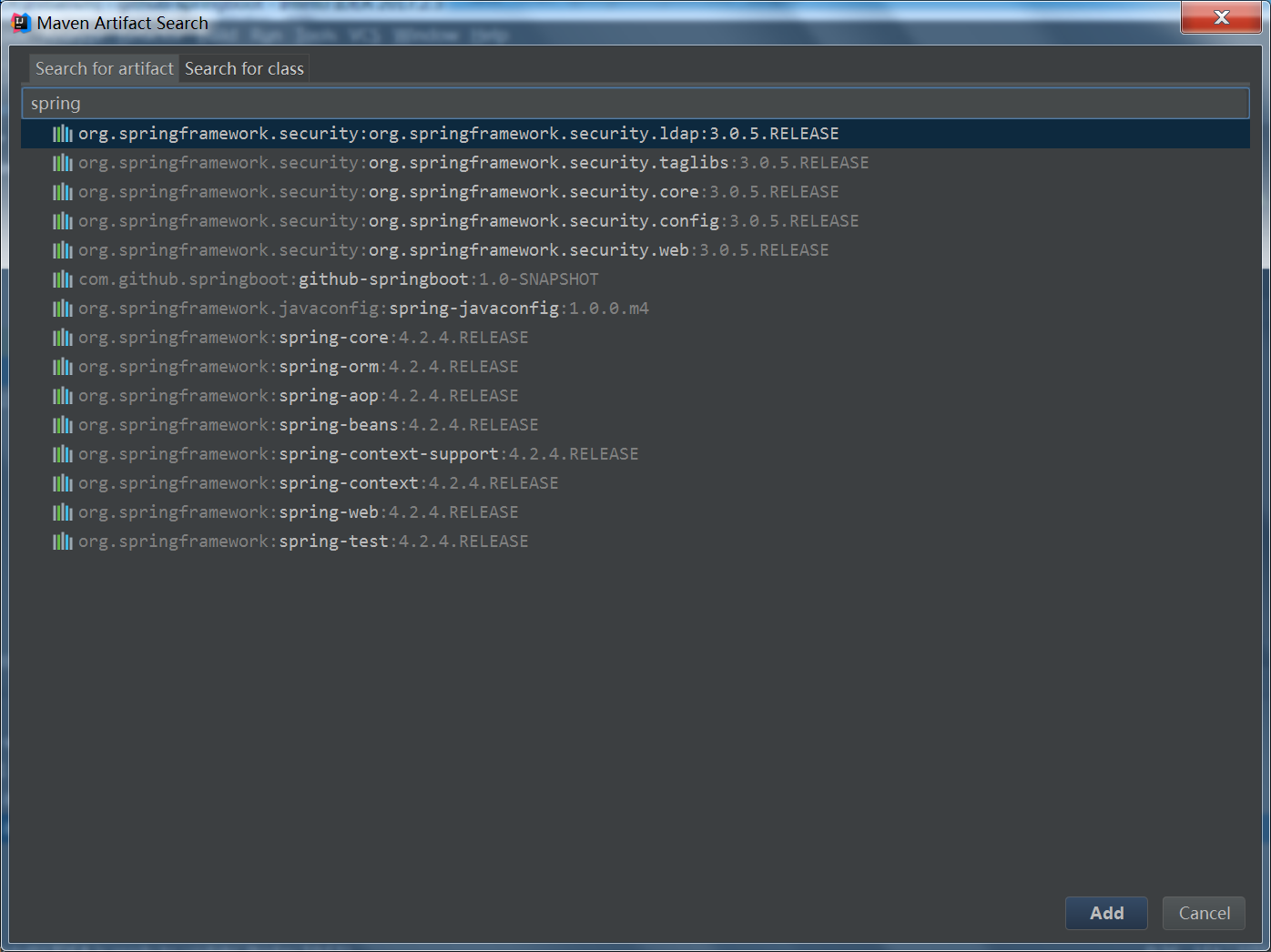Click the IntelliJ icon in title bar

coord(21,23)
